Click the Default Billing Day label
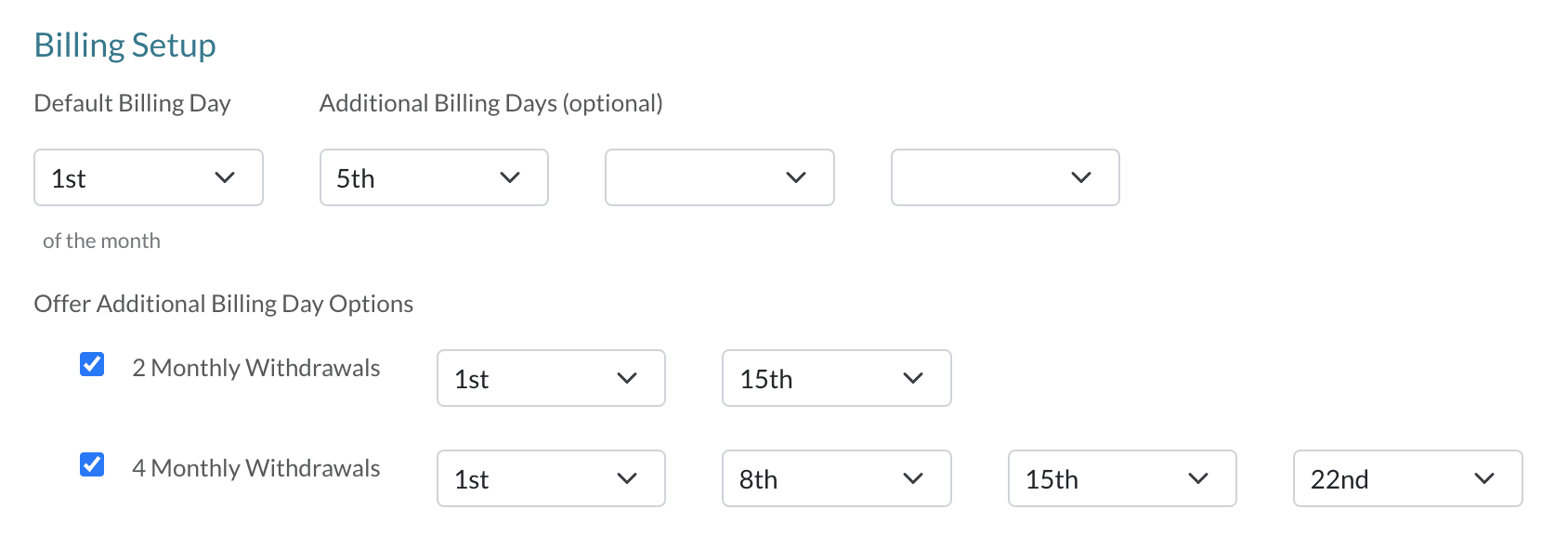Screen dimensions: 1568x535 (132, 103)
